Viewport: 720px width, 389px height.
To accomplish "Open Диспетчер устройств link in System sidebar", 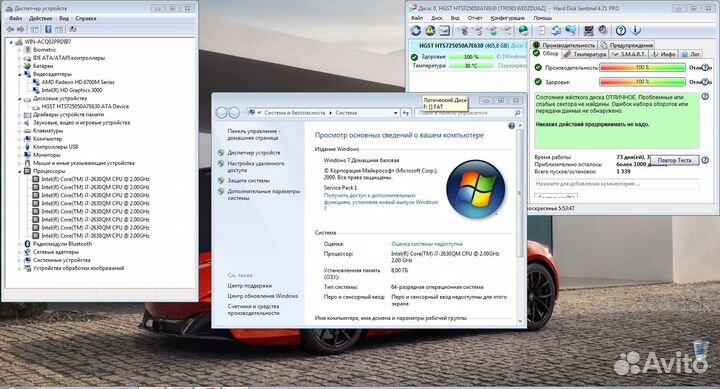I will point(253,152).
